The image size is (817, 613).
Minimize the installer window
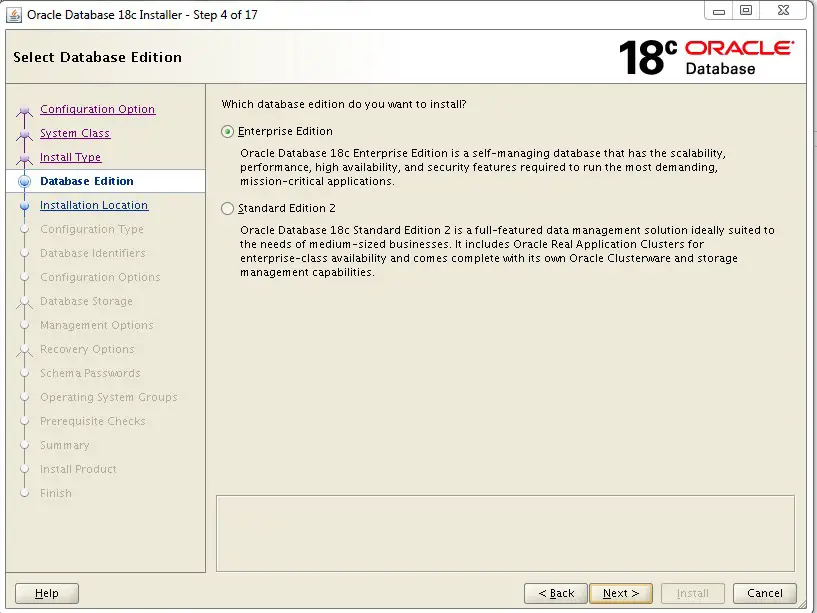click(x=719, y=11)
